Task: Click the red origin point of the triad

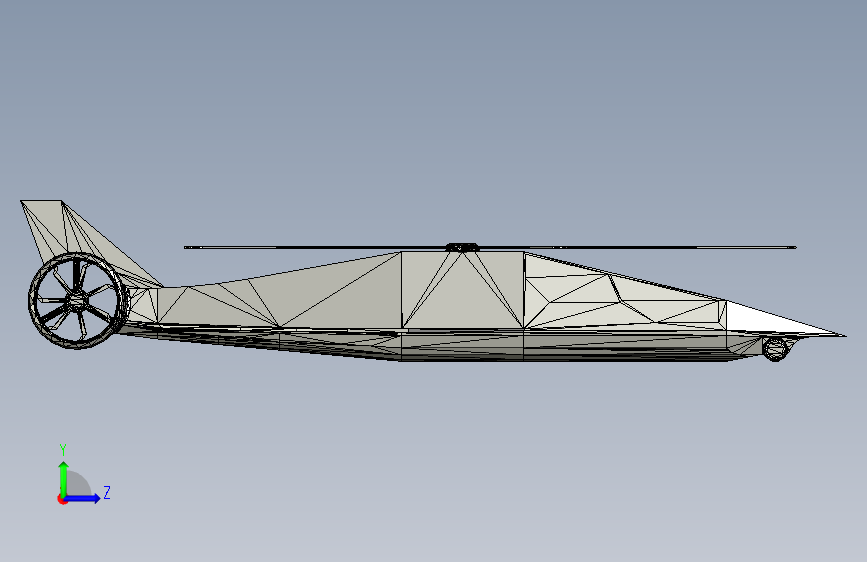Action: (62, 499)
